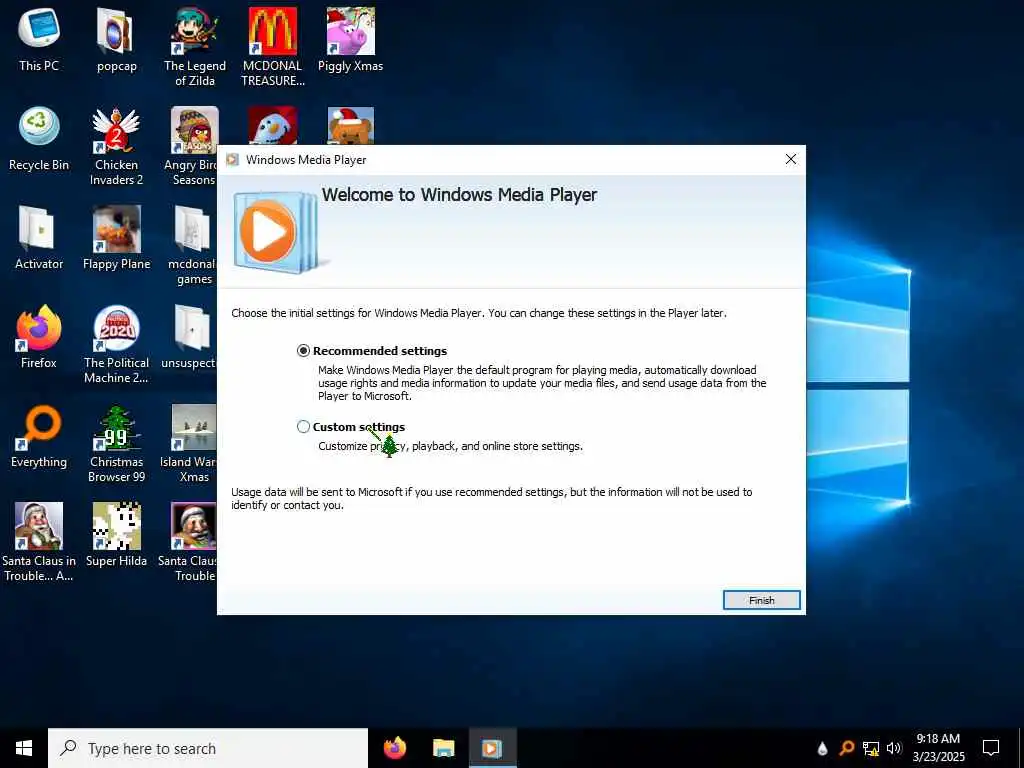Select the Recommended settings radio button
Screen dimensions: 1024x768
pyautogui.click(x=303, y=351)
